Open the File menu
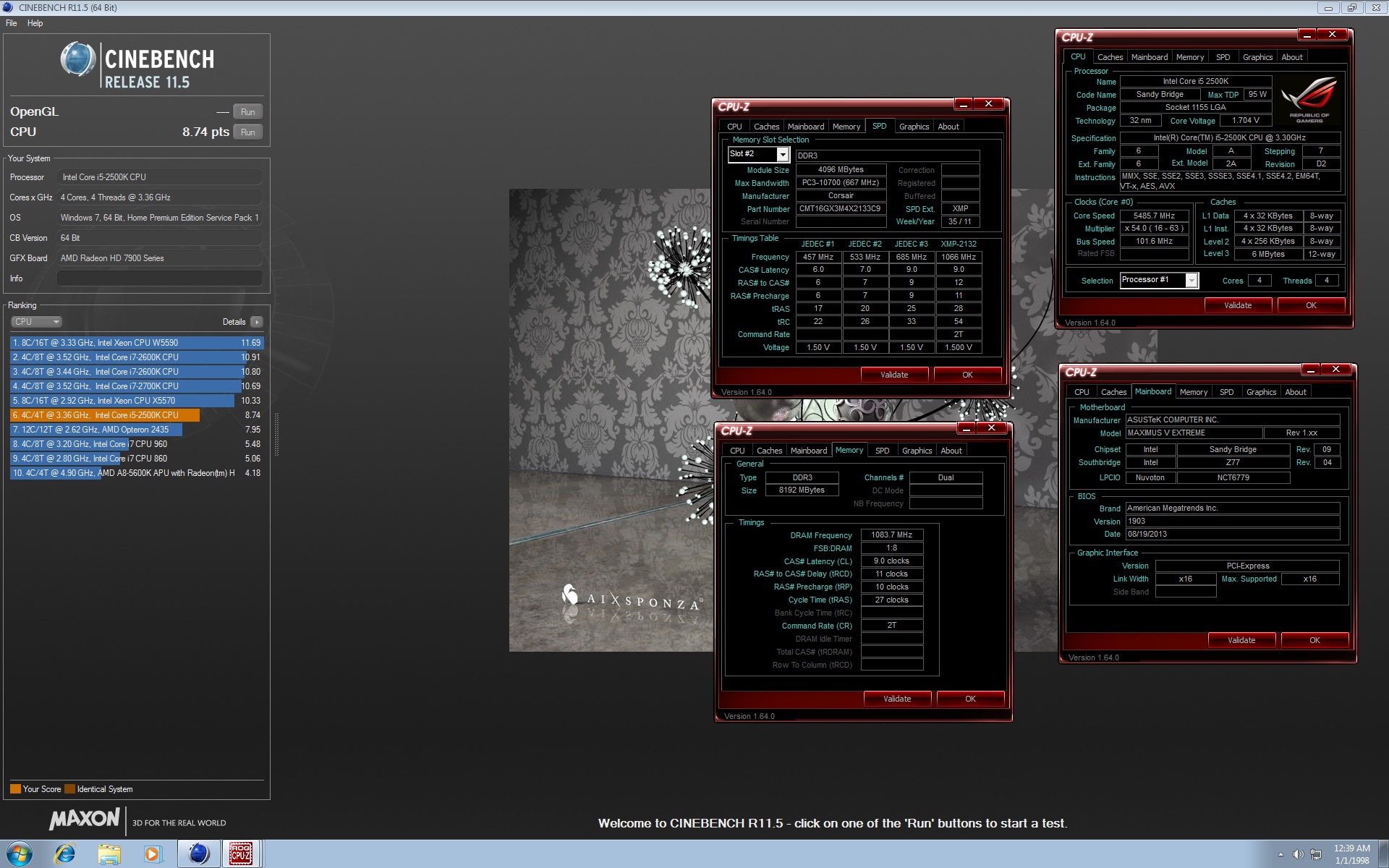The height and width of the screenshot is (868, 1389). (12, 23)
